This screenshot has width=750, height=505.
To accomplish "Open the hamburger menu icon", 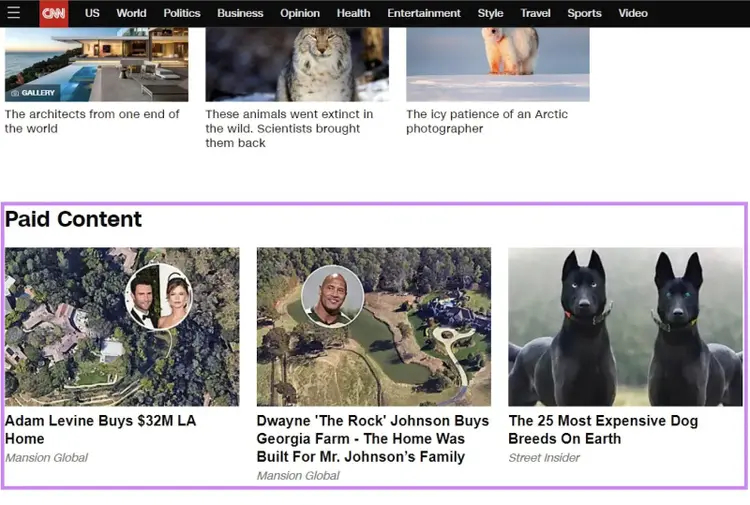I will click(13, 13).
